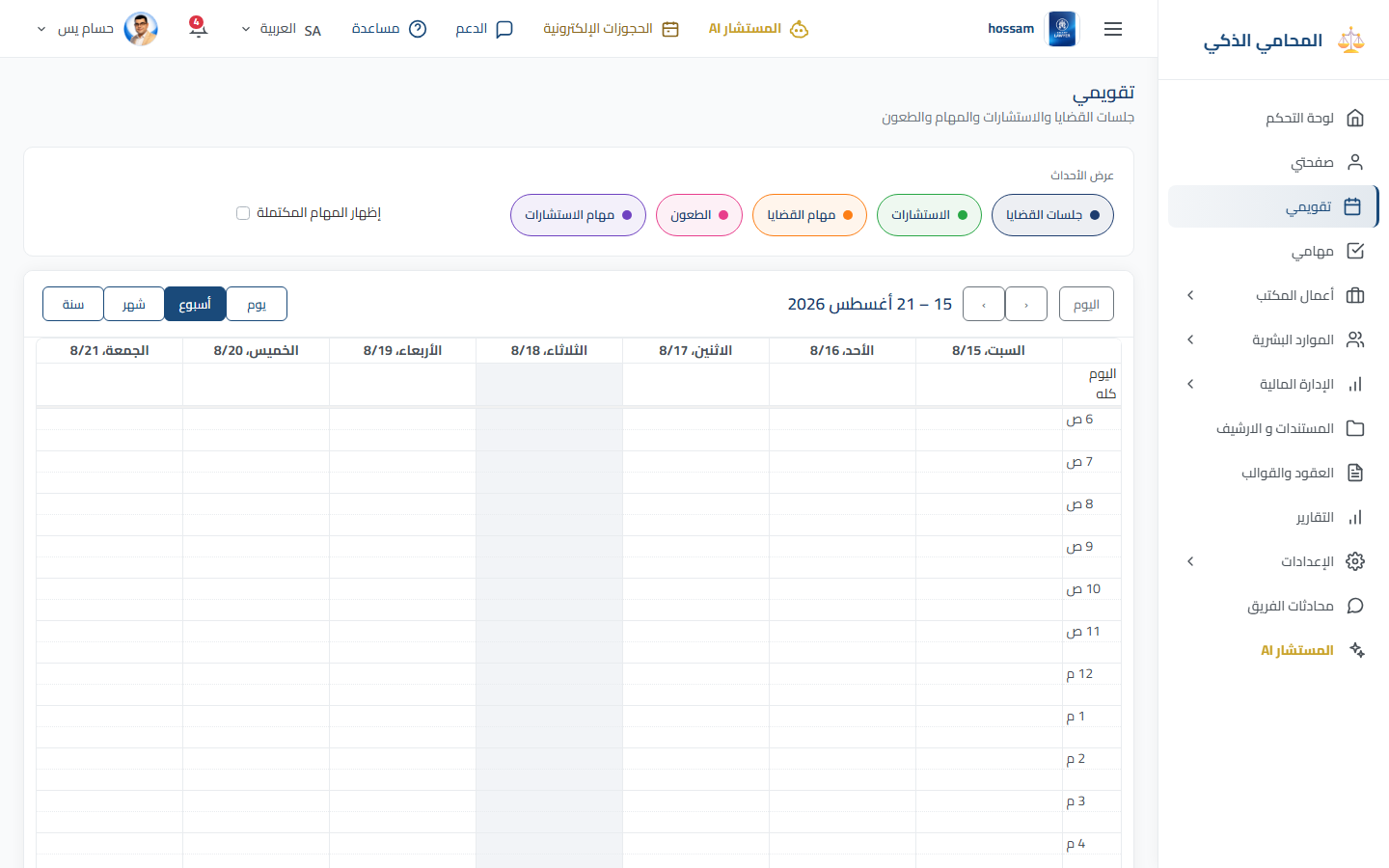Image resolution: width=1389 pixels, height=868 pixels.
Task: Click the folder icon for المستندات و الارشيف
Action: pos(1355,428)
